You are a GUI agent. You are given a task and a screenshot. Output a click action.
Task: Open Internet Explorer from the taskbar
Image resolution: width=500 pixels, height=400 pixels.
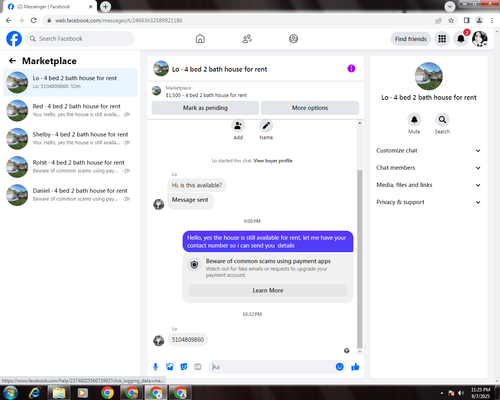tap(34, 393)
